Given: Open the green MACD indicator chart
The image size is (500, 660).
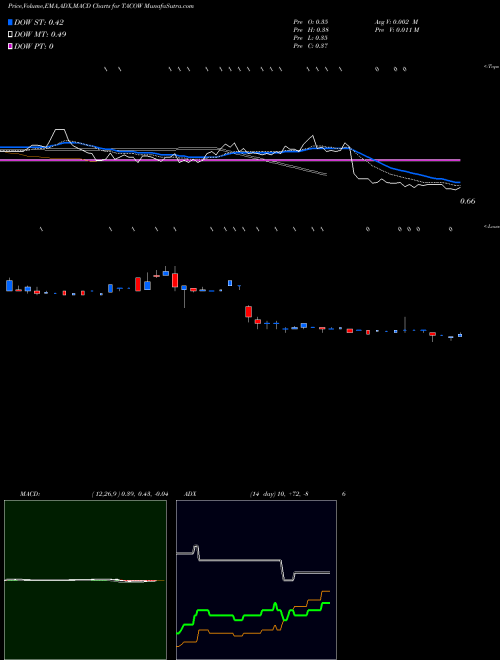Looking at the screenshot, I should click(85, 580).
